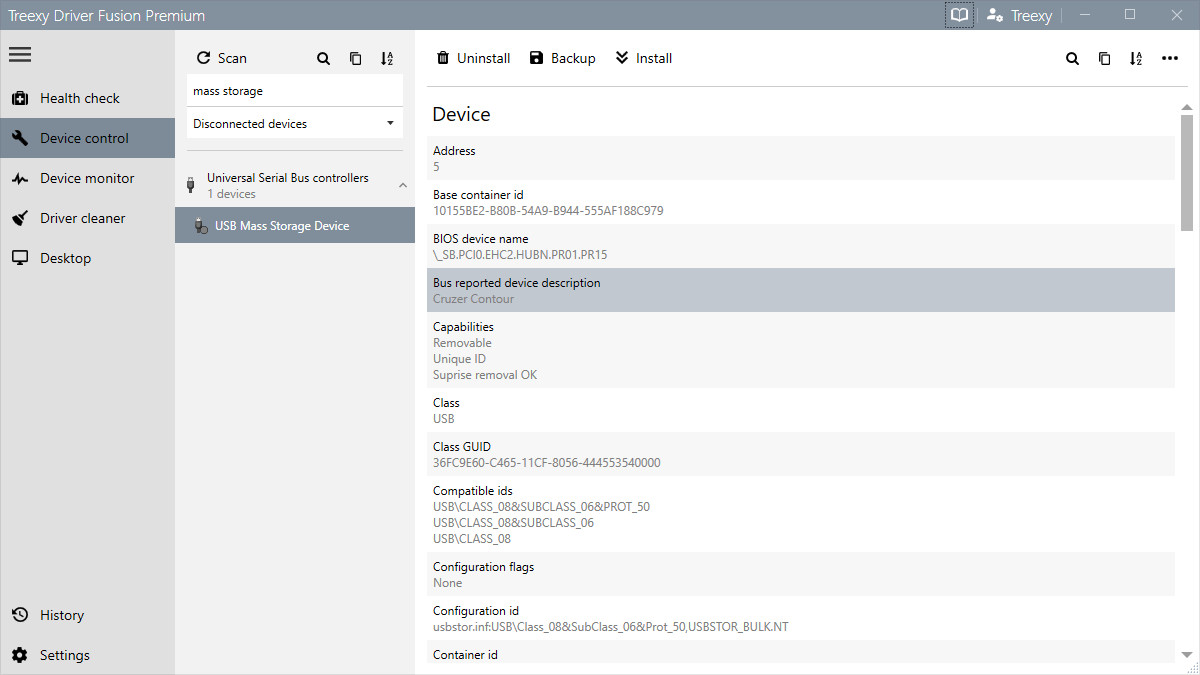The image size is (1200, 675).
Task: Uninstall the selected device
Action: (x=472, y=58)
